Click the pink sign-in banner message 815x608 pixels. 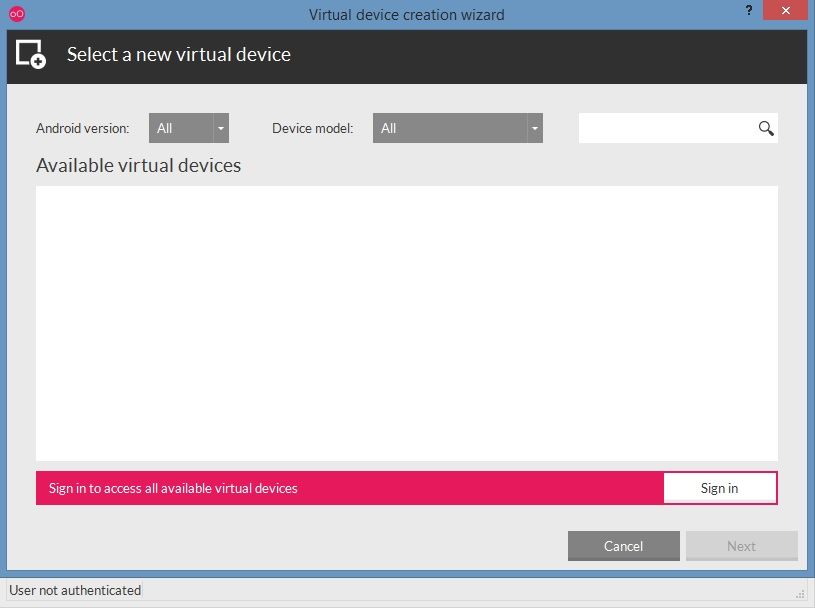[x=173, y=488]
